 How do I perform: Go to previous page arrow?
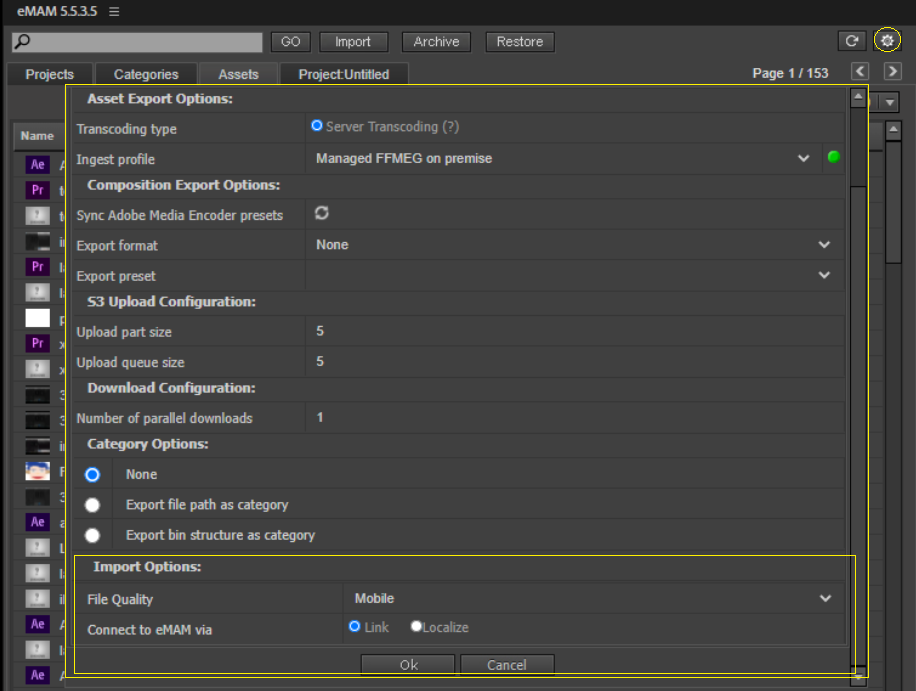[x=859, y=71]
